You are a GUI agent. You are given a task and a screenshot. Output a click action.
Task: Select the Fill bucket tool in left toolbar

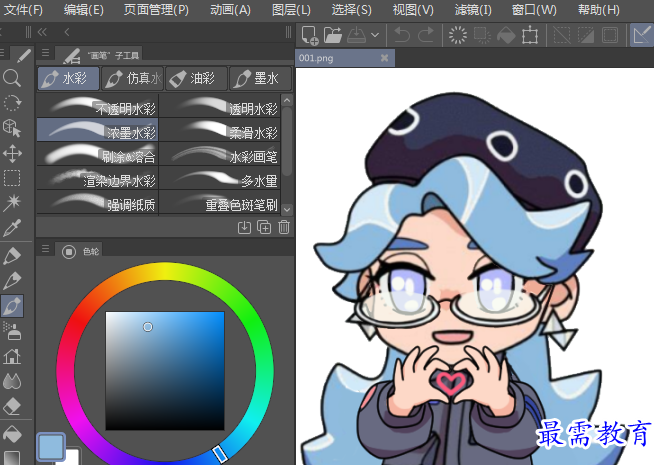pos(12,434)
